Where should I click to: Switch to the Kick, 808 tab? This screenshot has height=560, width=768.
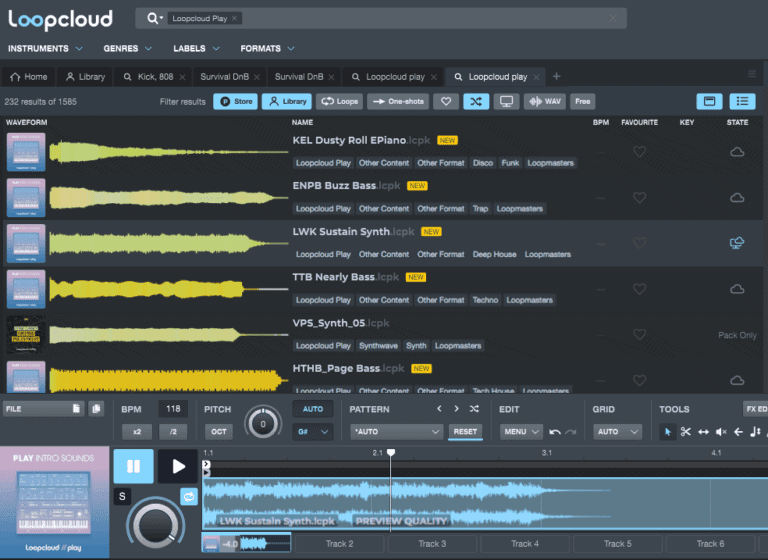[151, 76]
